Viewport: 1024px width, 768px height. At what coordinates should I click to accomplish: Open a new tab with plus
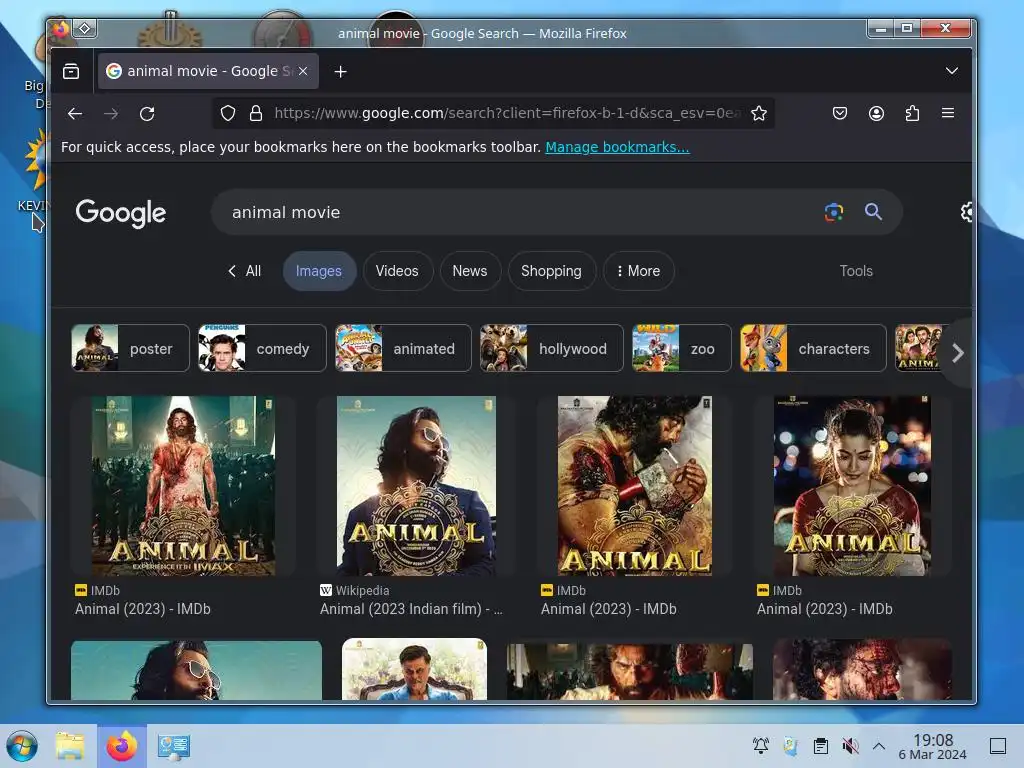click(340, 71)
